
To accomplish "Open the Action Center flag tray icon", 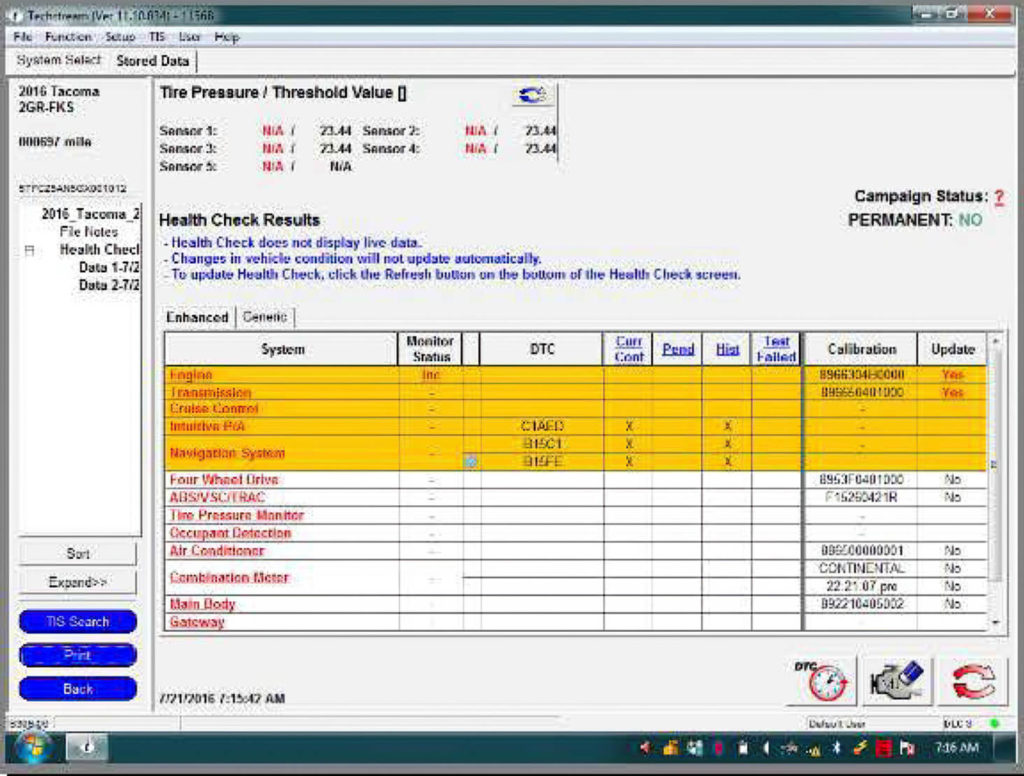I will [x=907, y=749].
